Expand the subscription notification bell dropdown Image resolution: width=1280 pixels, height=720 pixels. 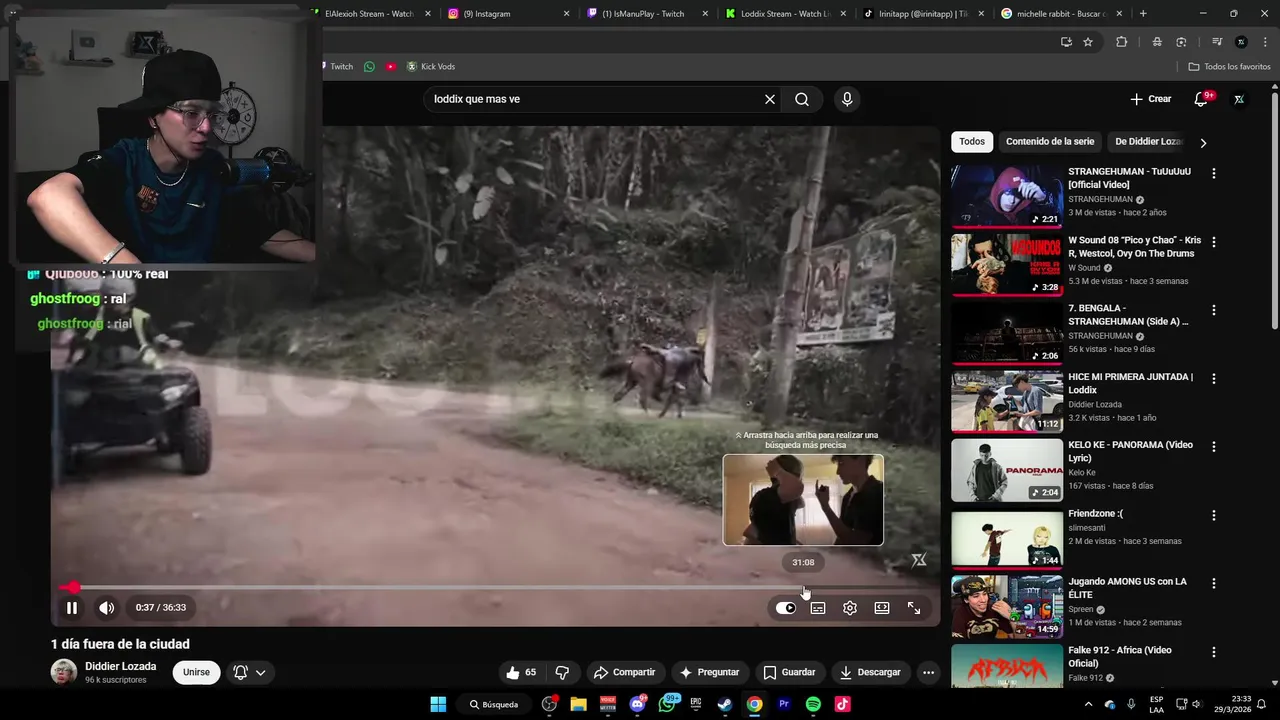250,672
